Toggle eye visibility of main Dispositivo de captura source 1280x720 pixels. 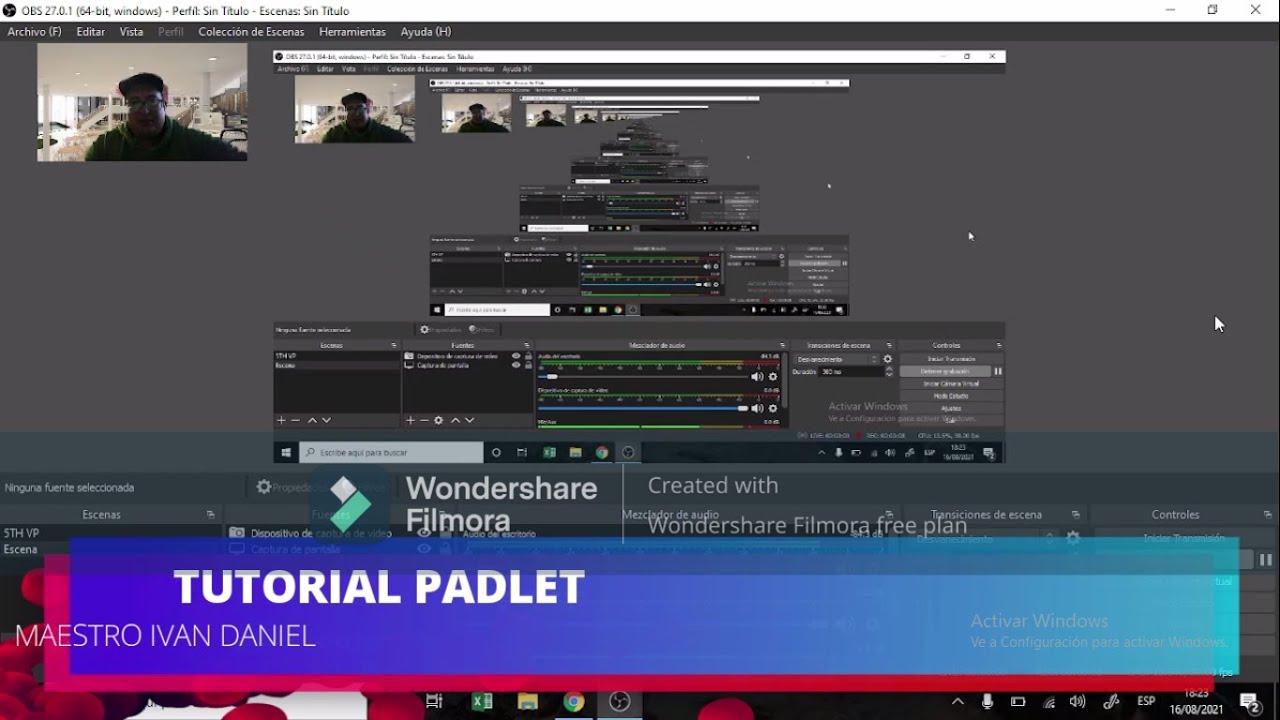[424, 533]
